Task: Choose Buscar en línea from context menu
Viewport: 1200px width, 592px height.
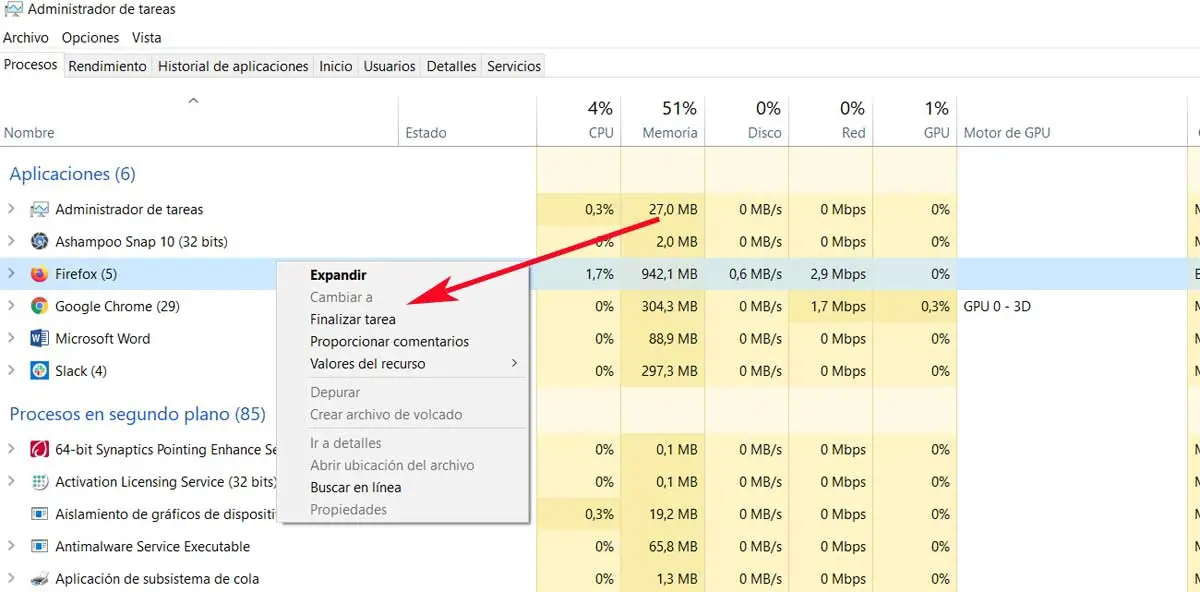Action: click(x=356, y=488)
